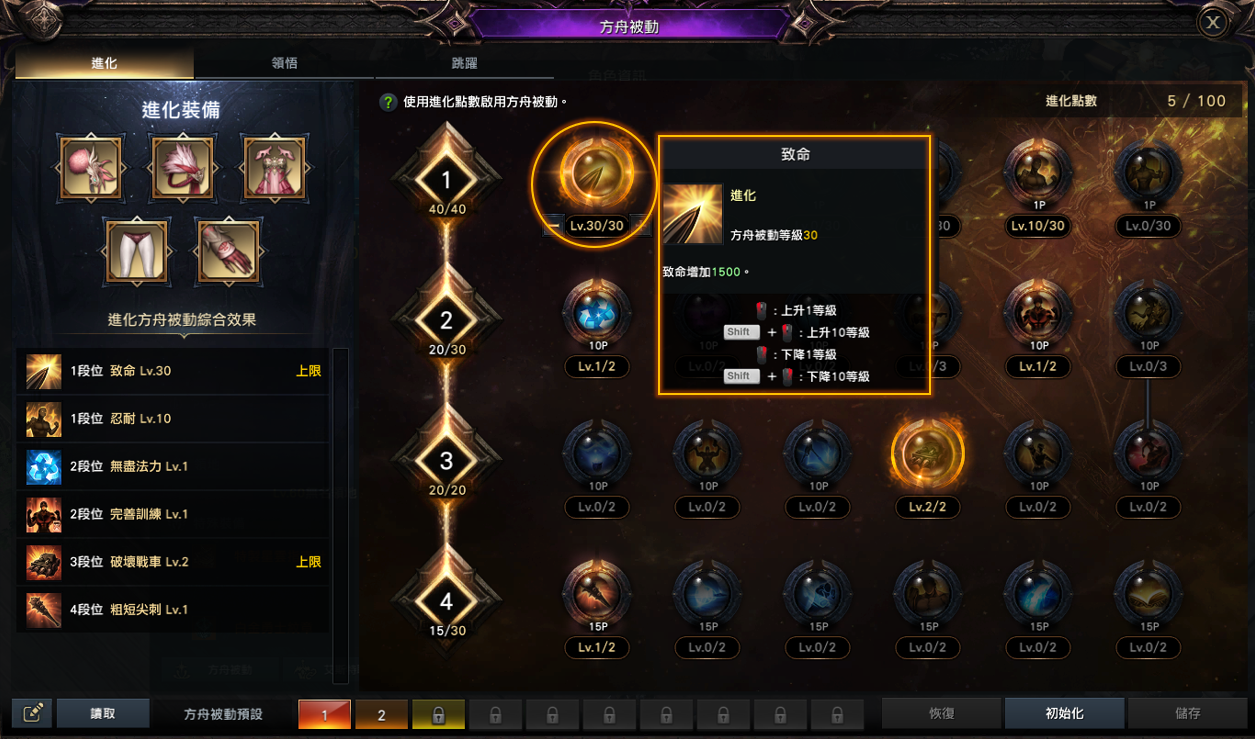Click the 初始化 reset button

pyautogui.click(x=1064, y=713)
